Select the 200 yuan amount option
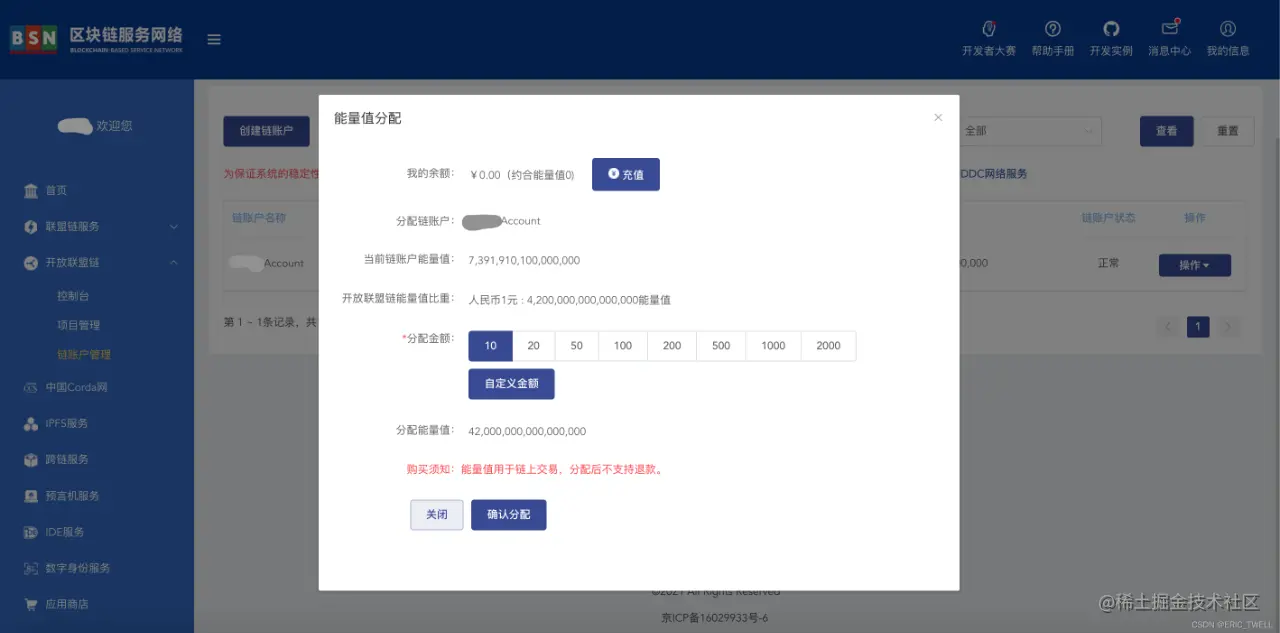The height and width of the screenshot is (633, 1280). (672, 346)
